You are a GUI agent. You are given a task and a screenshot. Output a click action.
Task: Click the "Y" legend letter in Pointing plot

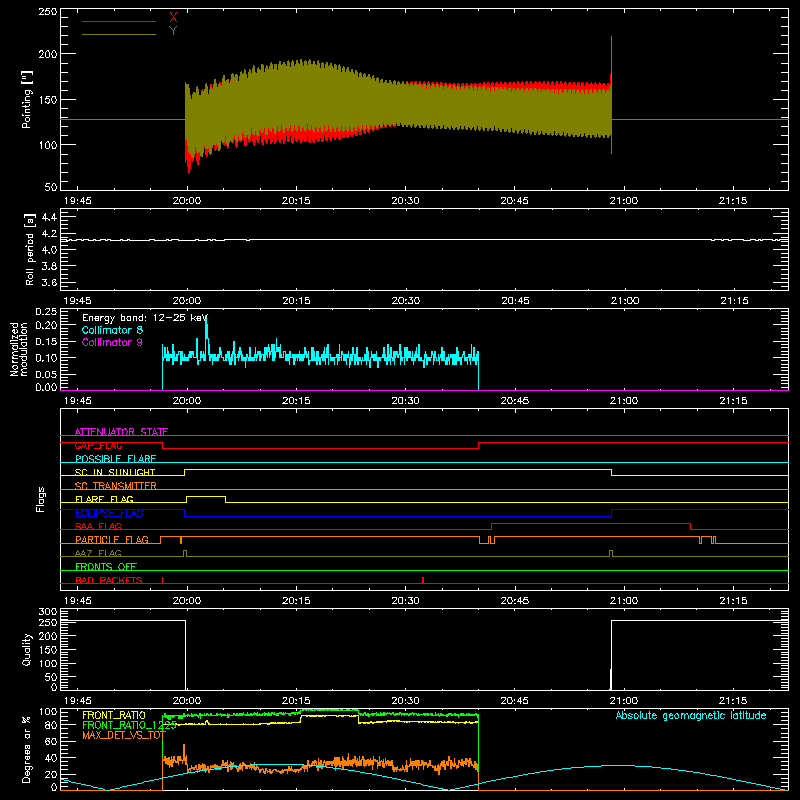click(173, 31)
